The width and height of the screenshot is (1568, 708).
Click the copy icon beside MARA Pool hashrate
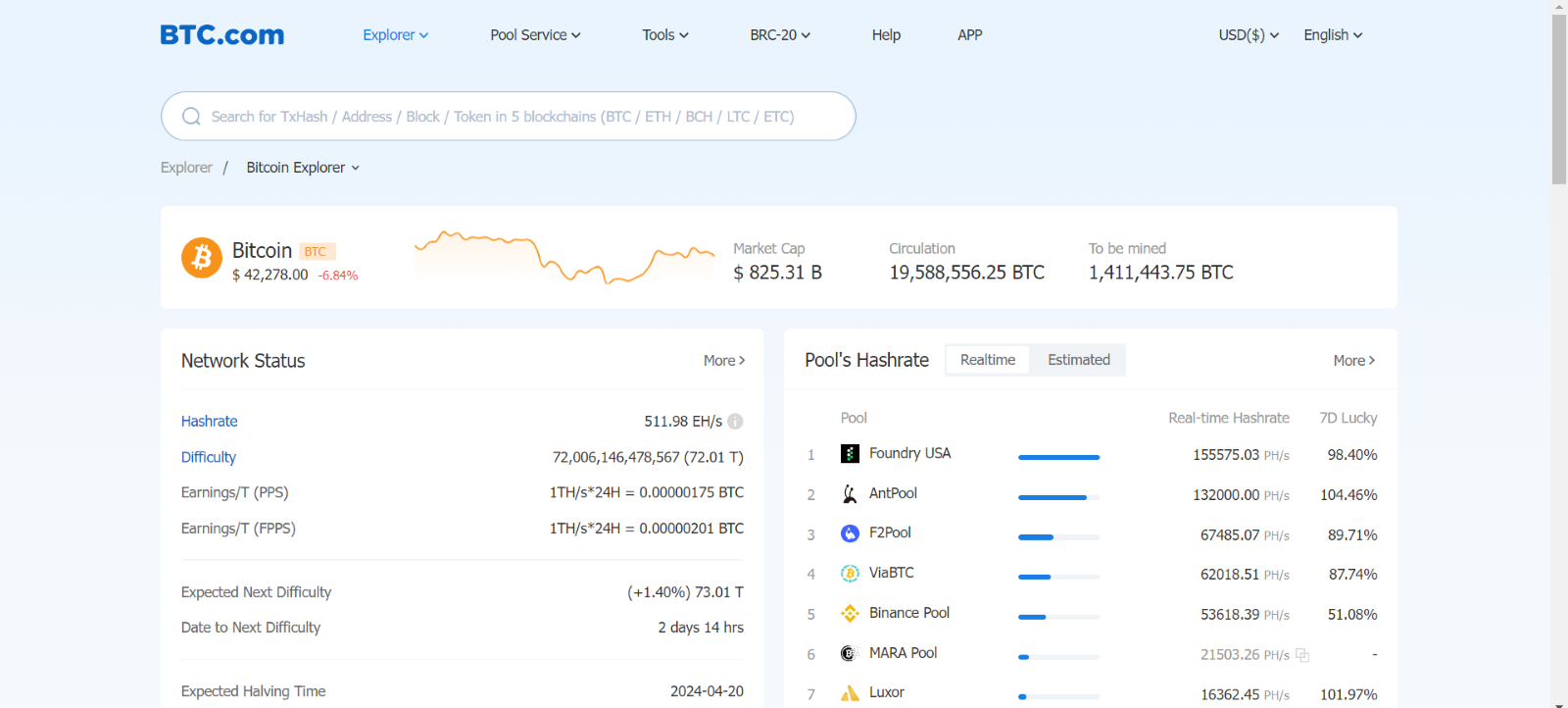pyautogui.click(x=1302, y=655)
